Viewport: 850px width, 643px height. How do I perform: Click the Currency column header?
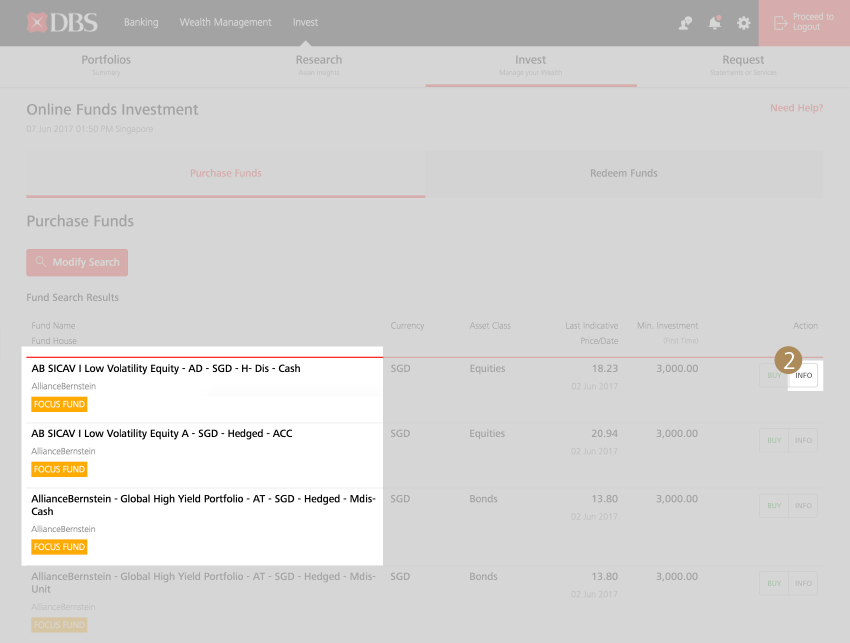[407, 326]
